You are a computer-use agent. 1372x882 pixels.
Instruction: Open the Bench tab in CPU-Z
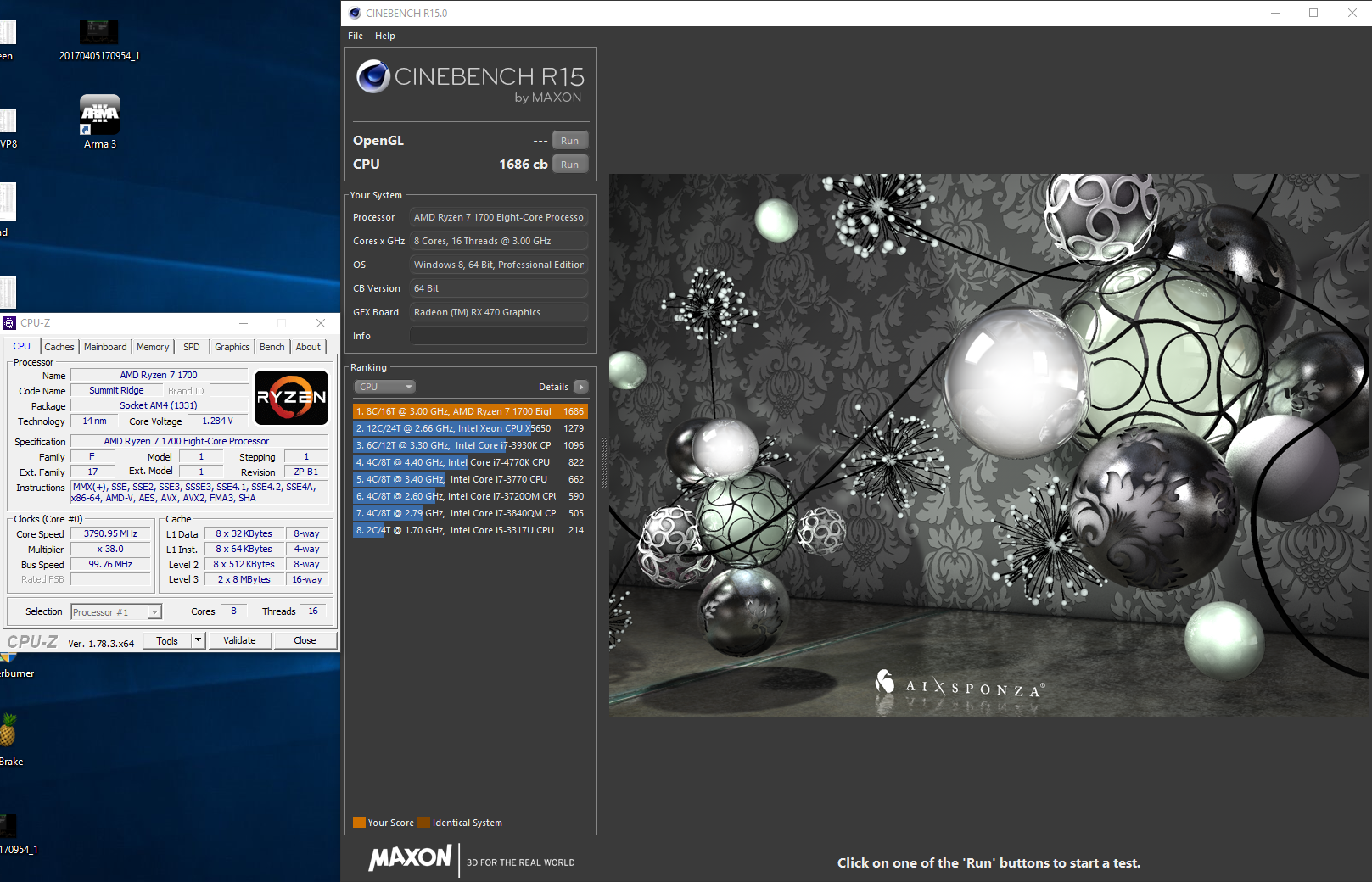pyautogui.click(x=272, y=347)
